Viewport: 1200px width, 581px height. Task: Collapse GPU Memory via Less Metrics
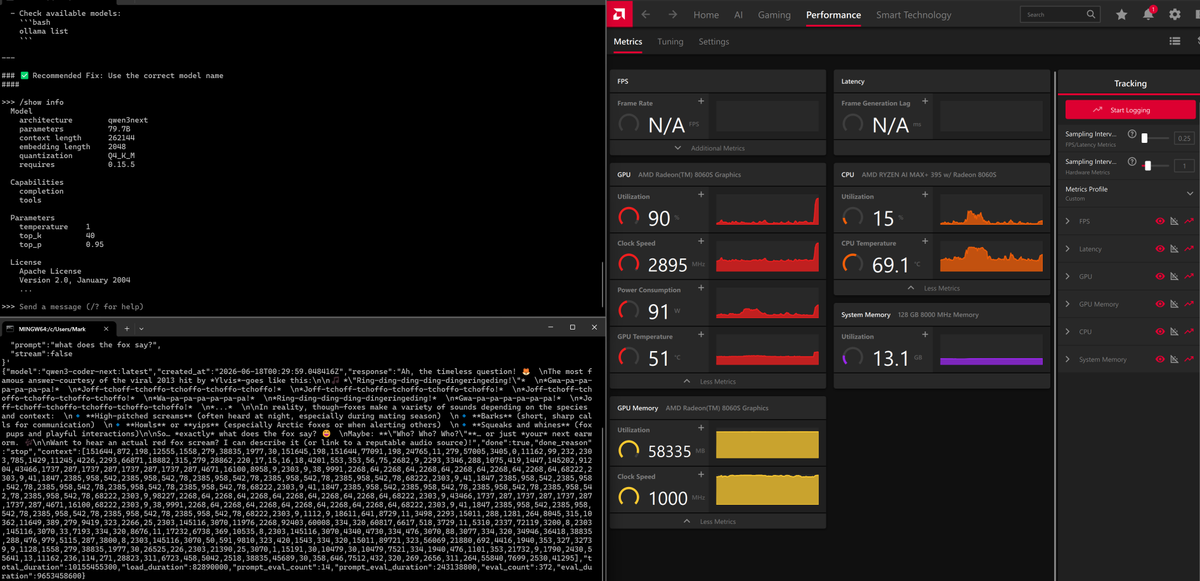[719, 522]
